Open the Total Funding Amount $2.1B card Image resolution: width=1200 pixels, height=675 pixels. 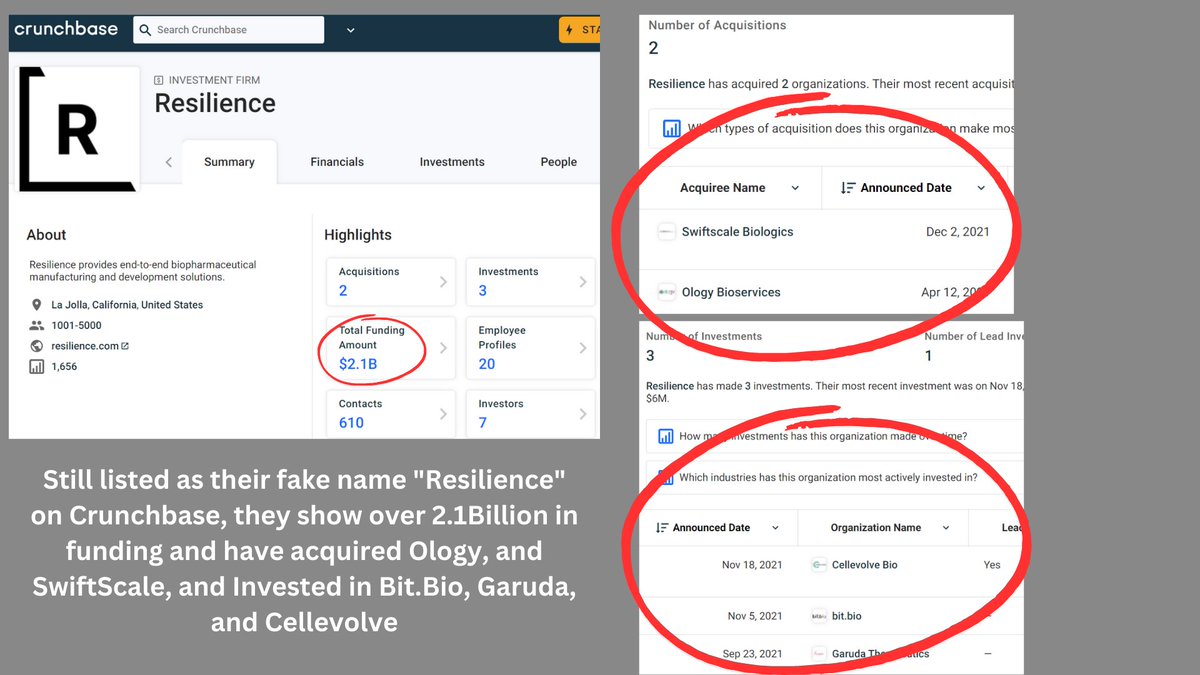[x=390, y=348]
